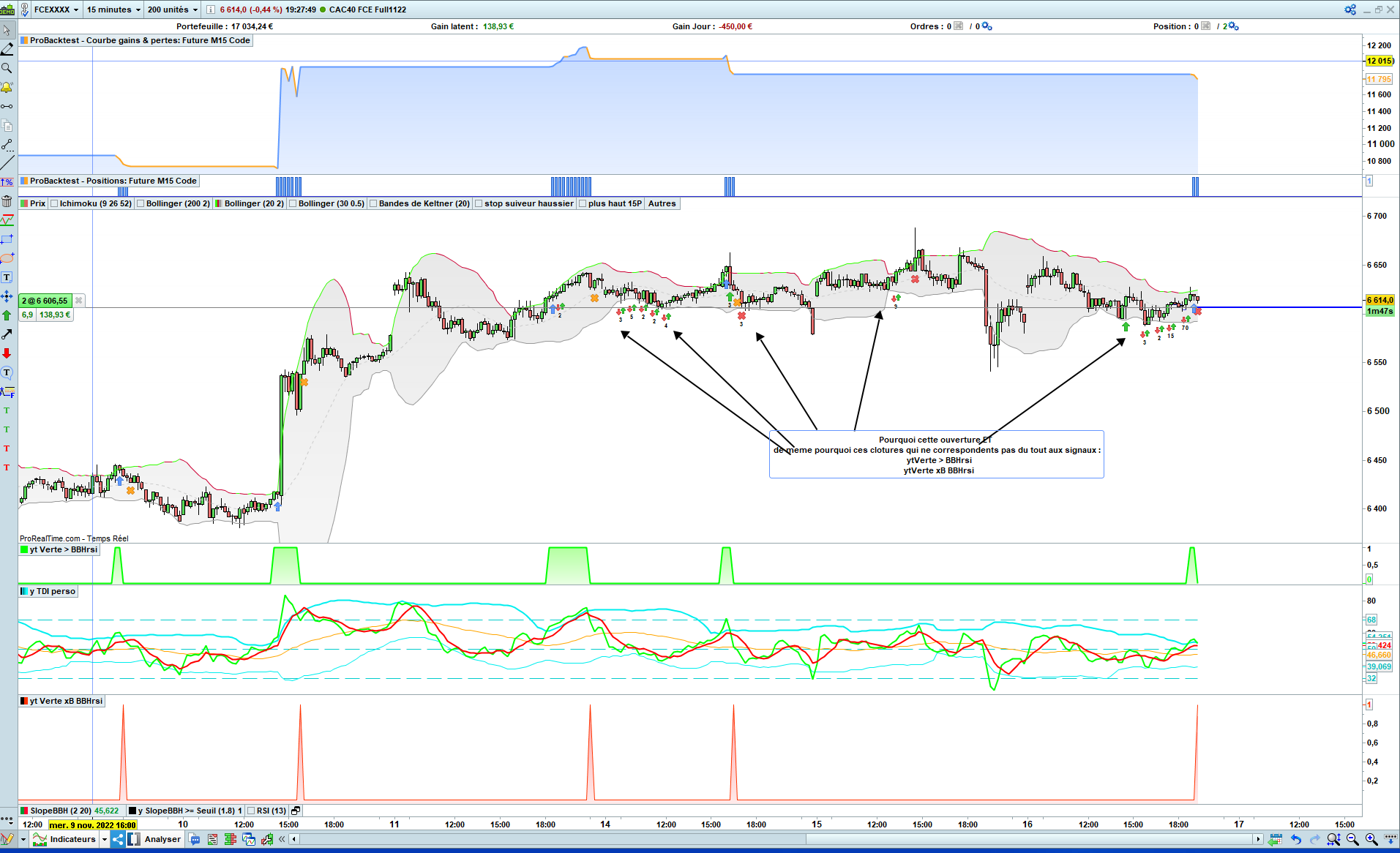Click the horizontal scrollbar left arrow
The width and height of the screenshot is (1400, 853).
coord(294,839)
